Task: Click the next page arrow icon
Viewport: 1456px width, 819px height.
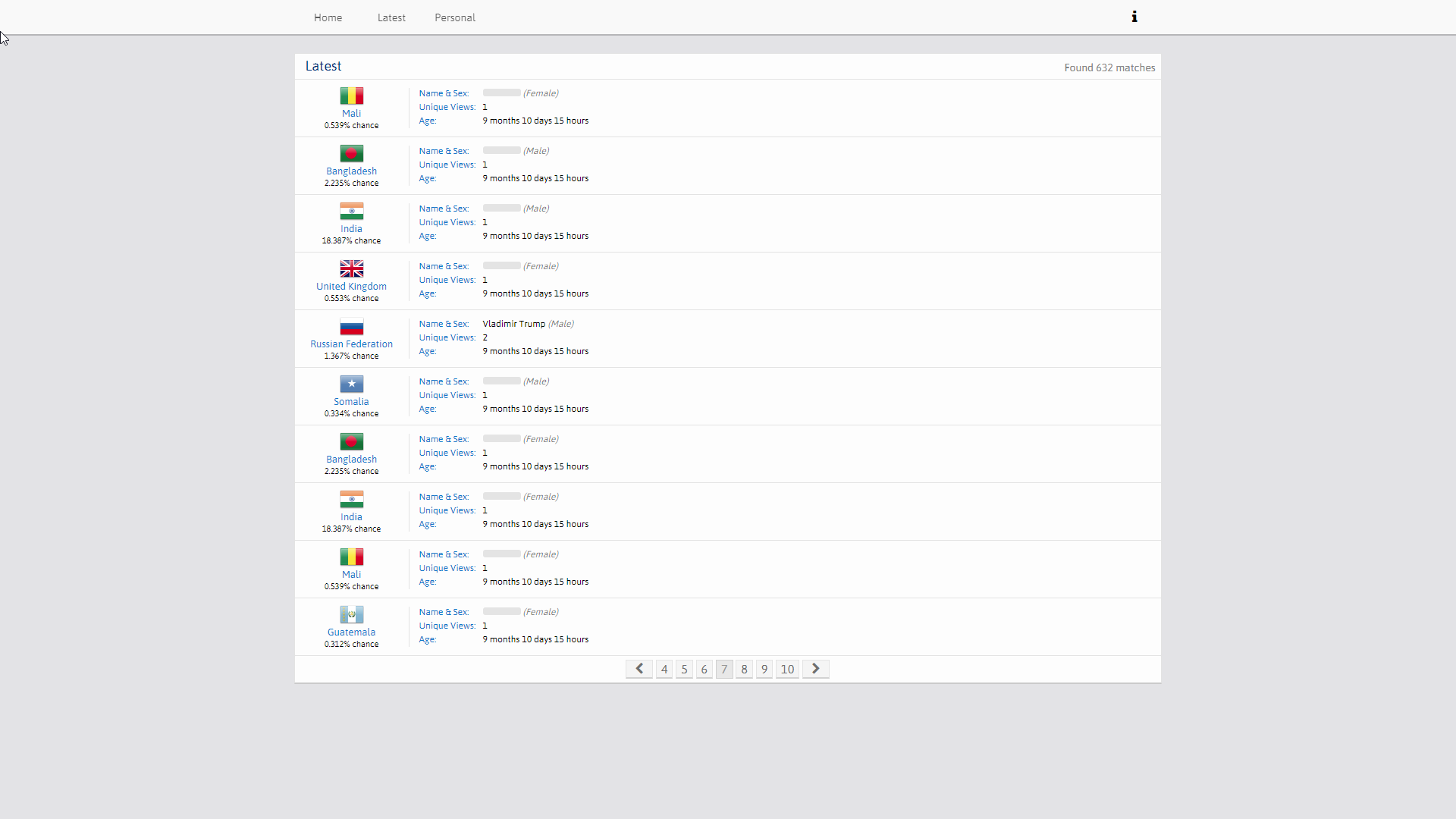Action: pyautogui.click(x=815, y=668)
